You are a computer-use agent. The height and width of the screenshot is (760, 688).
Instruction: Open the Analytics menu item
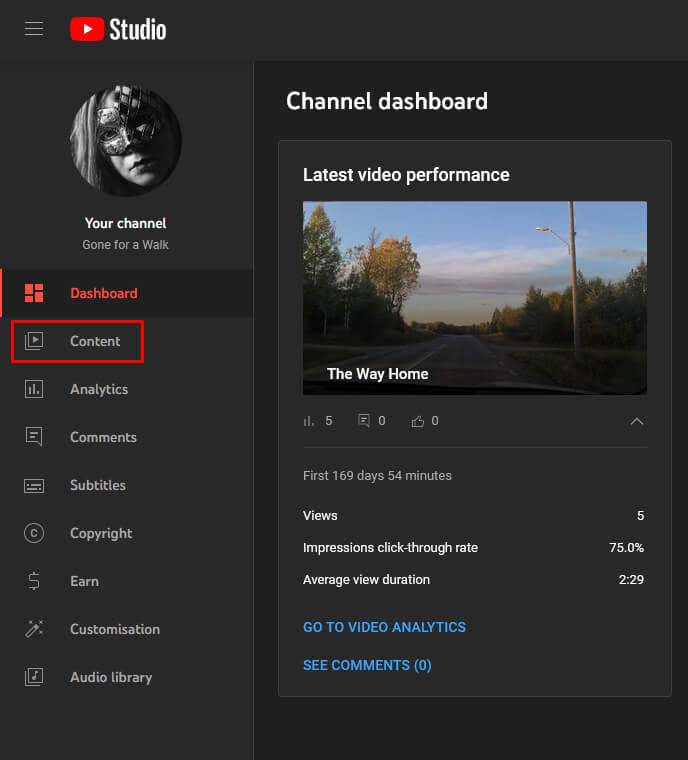(99, 389)
